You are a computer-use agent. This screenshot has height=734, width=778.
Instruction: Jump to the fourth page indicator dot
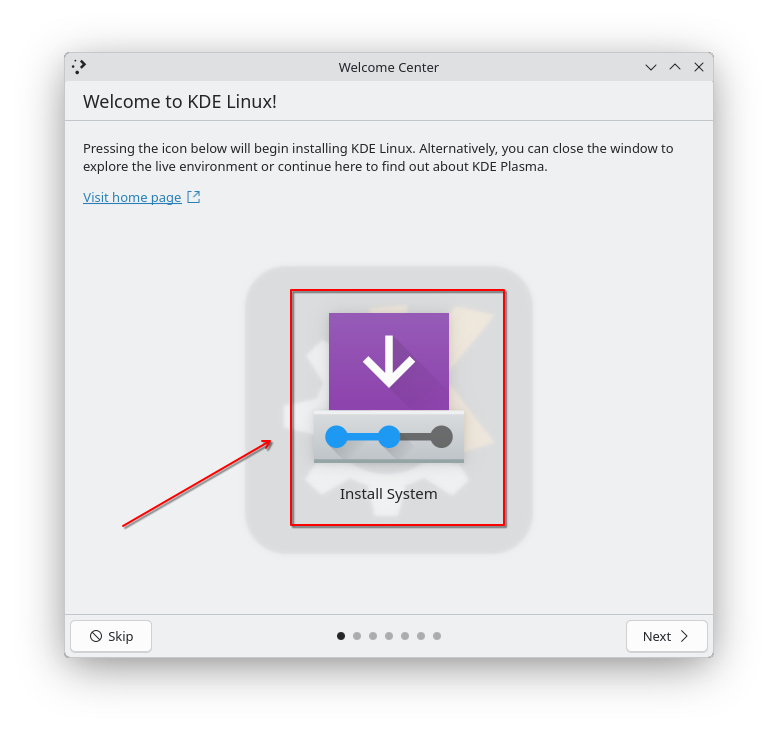[x=389, y=636]
